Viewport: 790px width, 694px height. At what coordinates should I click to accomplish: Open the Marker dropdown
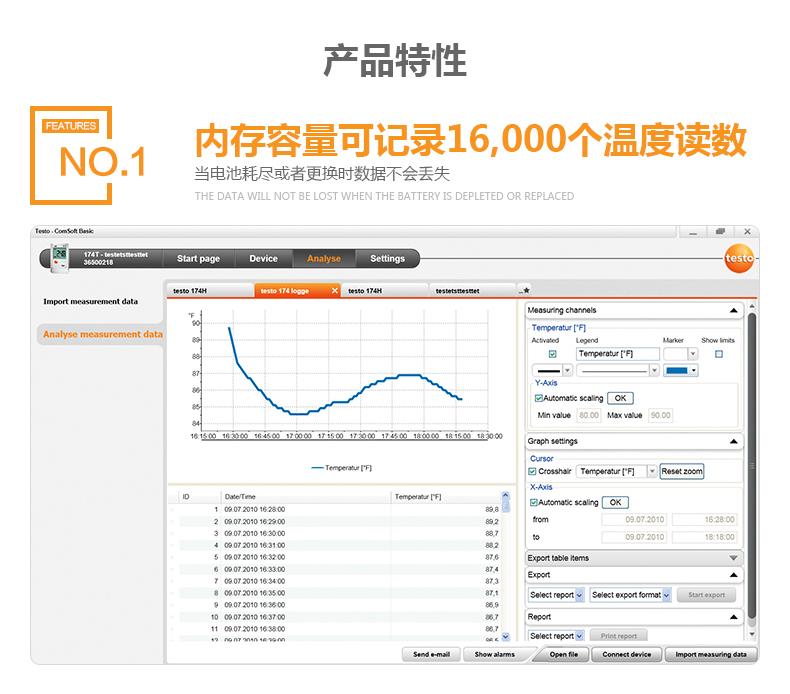coord(681,354)
